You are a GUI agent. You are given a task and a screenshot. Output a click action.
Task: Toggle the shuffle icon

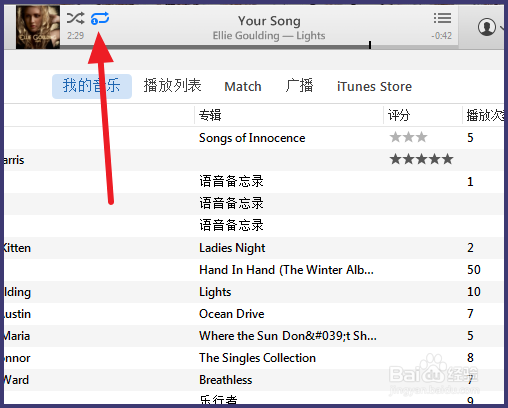point(75,18)
